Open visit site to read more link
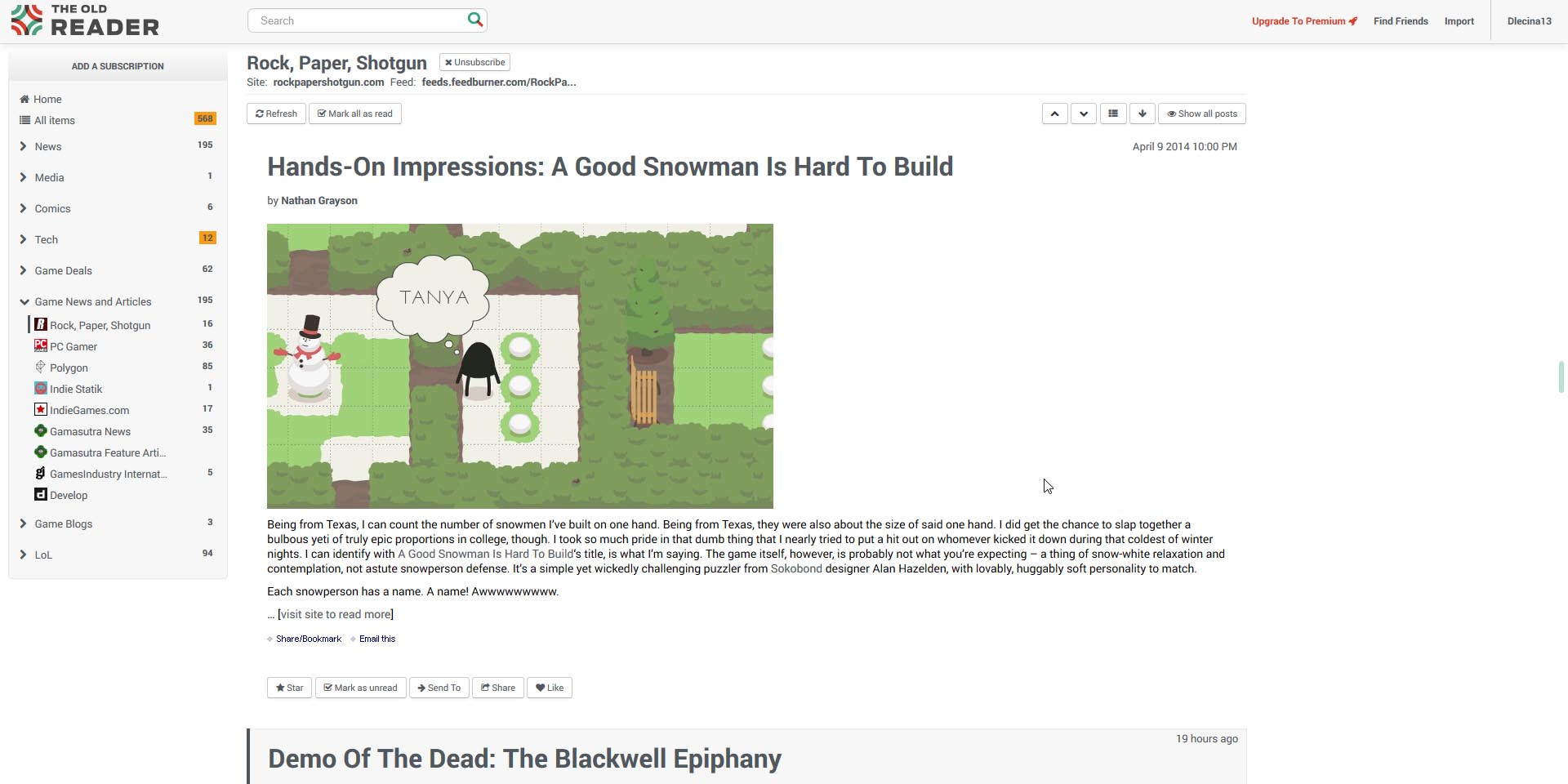The height and width of the screenshot is (784, 1568). click(336, 614)
